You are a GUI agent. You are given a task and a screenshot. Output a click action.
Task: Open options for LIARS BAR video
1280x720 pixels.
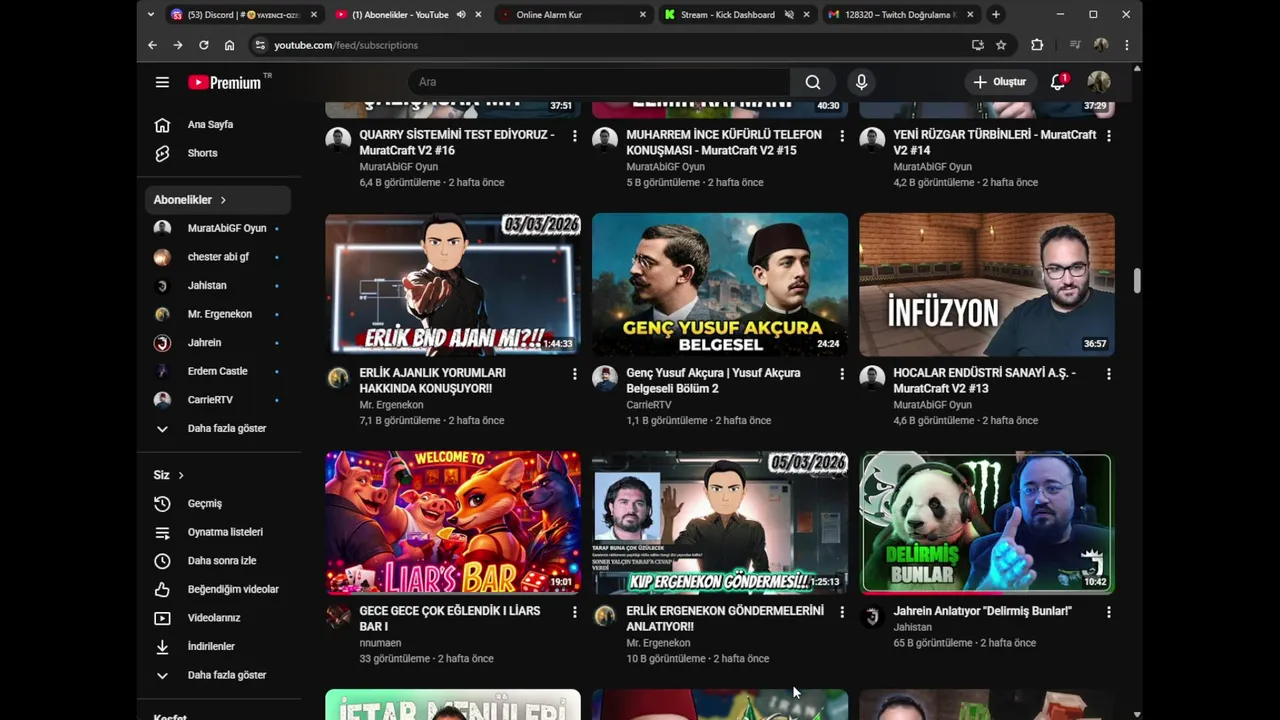pos(574,611)
